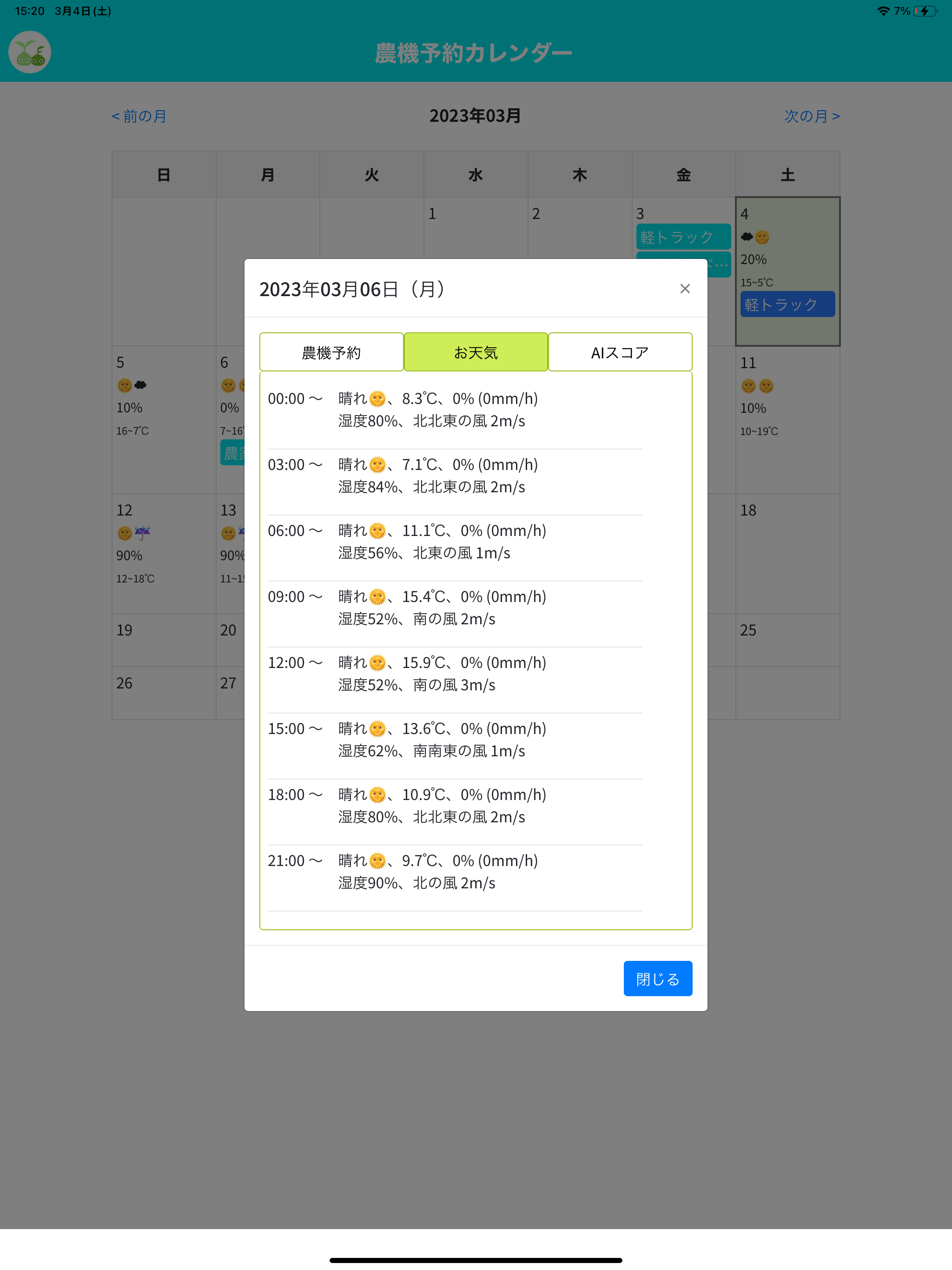Go to previous month via ＜前の月
Viewport: 952px width, 1270px height.
(x=139, y=117)
